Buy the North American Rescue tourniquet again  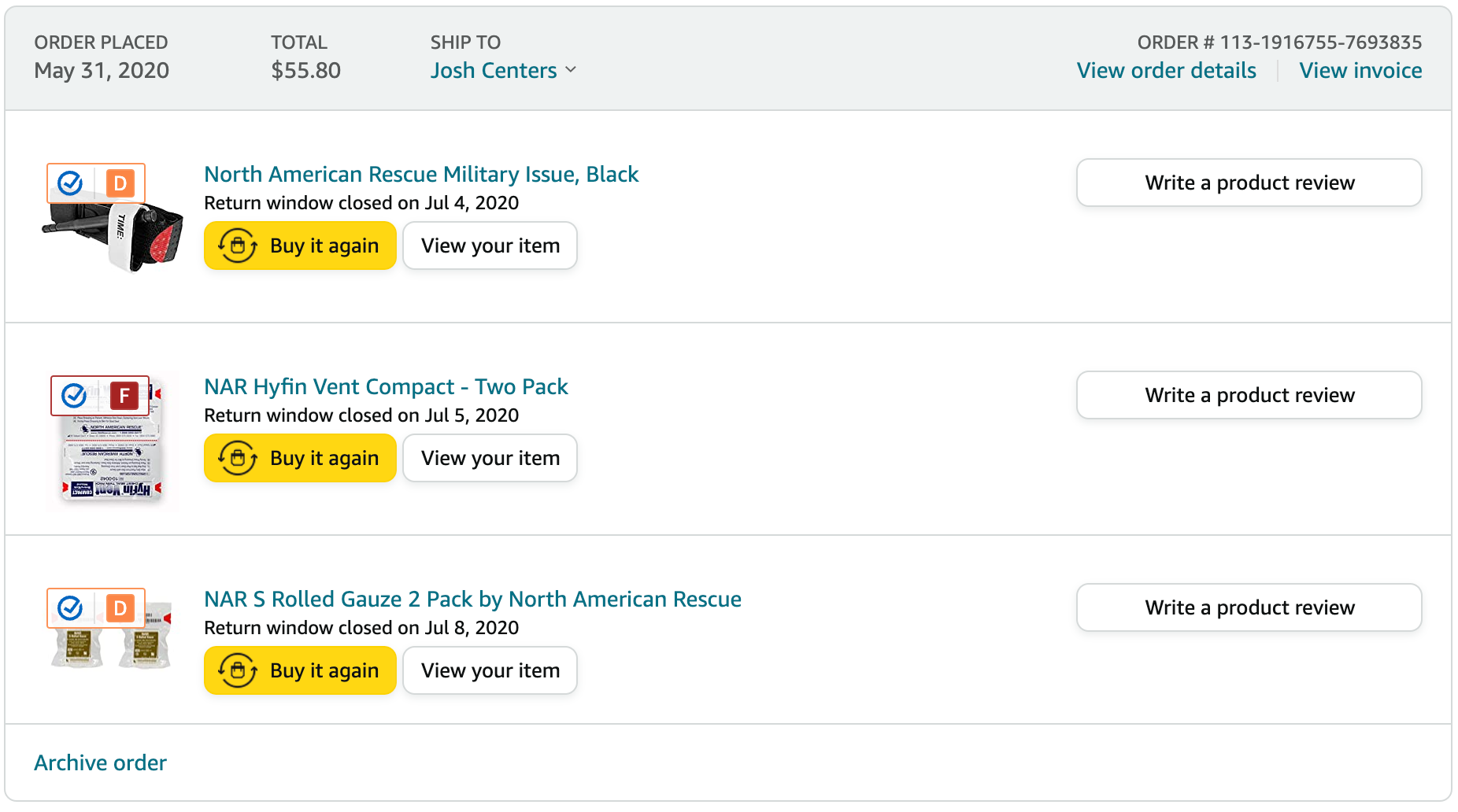[300, 245]
